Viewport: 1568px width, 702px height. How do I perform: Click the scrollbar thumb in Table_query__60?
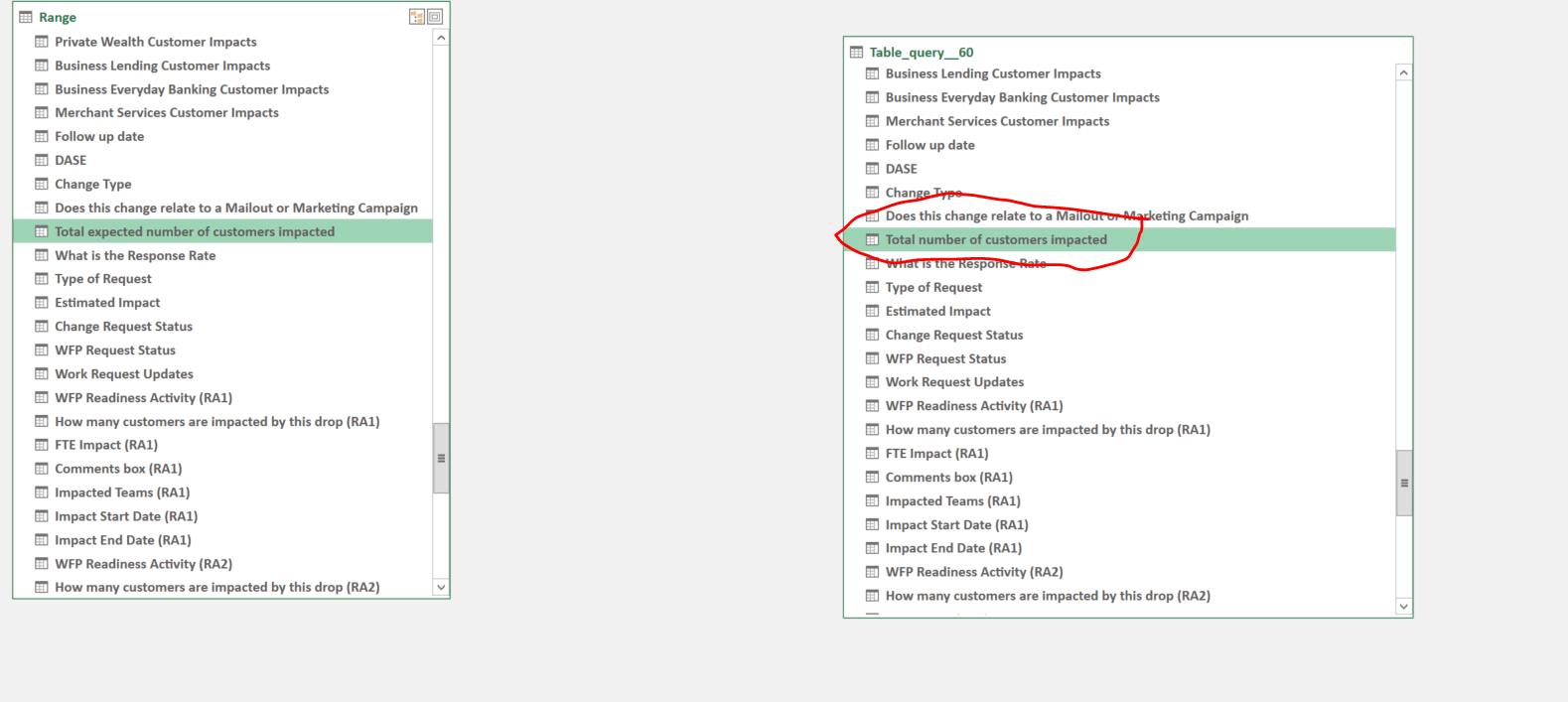click(1404, 483)
